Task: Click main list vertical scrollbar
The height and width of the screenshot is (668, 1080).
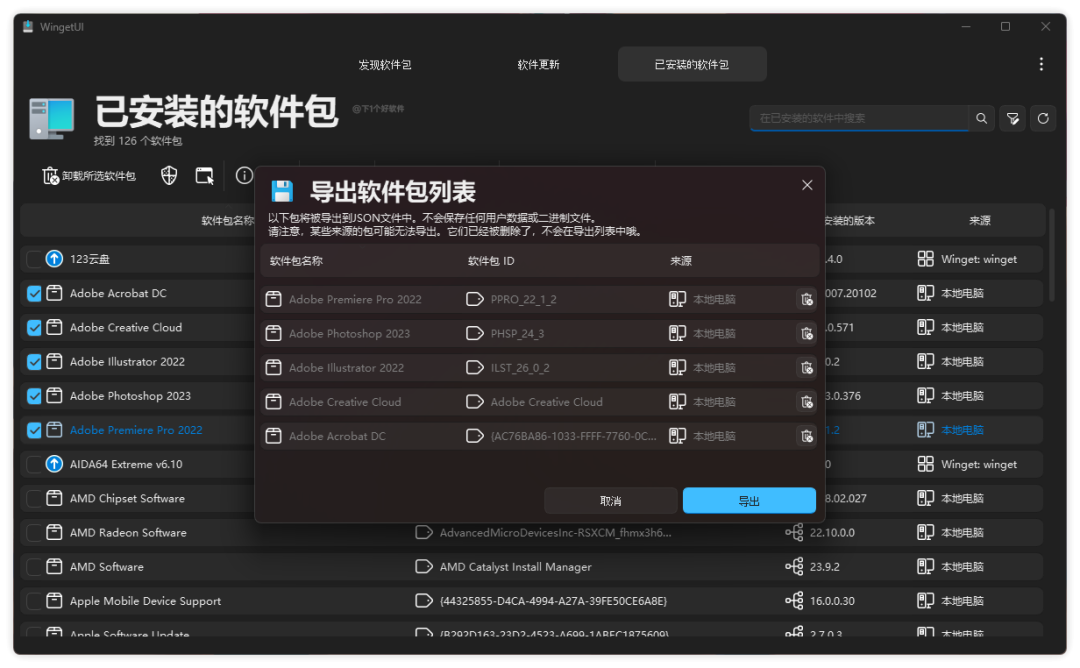Action: [x=1052, y=255]
